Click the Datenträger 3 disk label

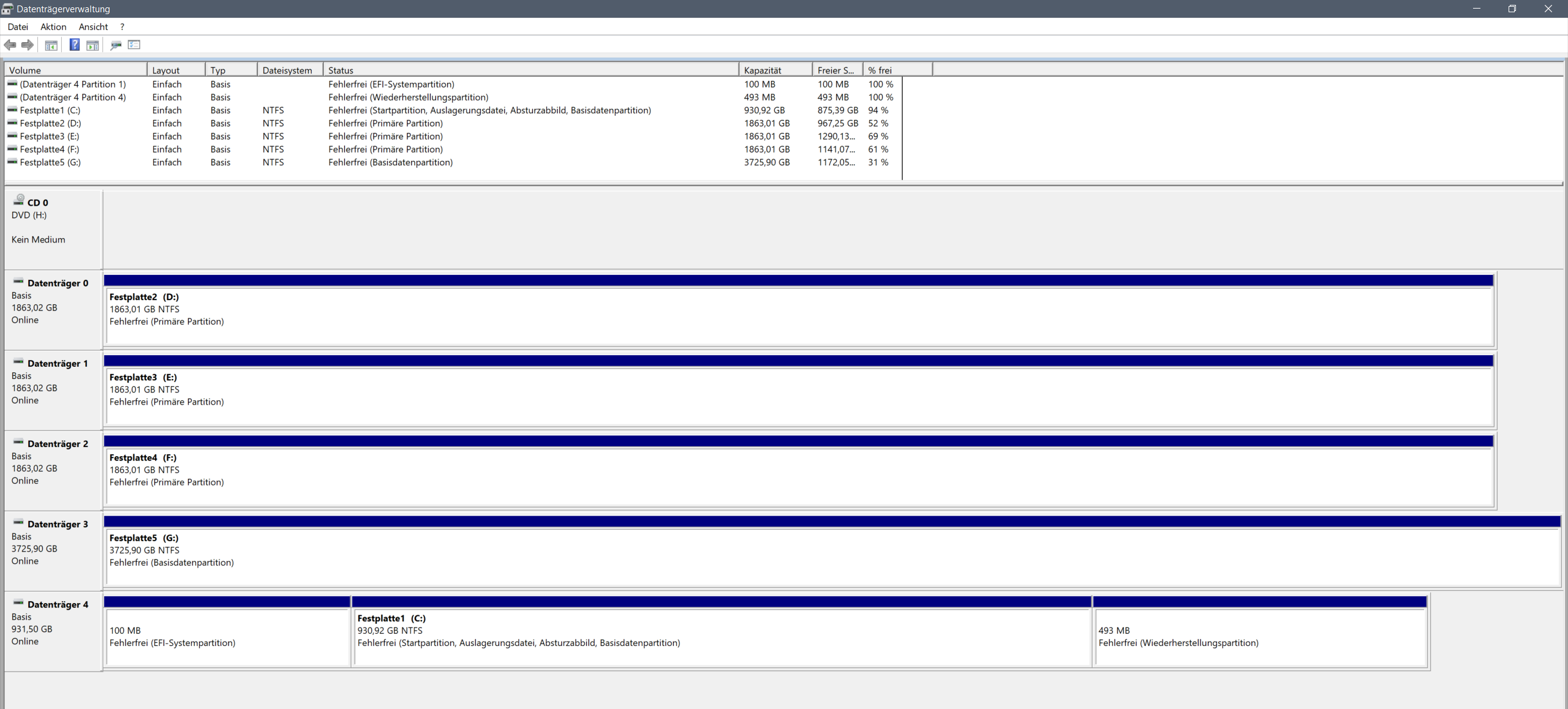tap(57, 524)
